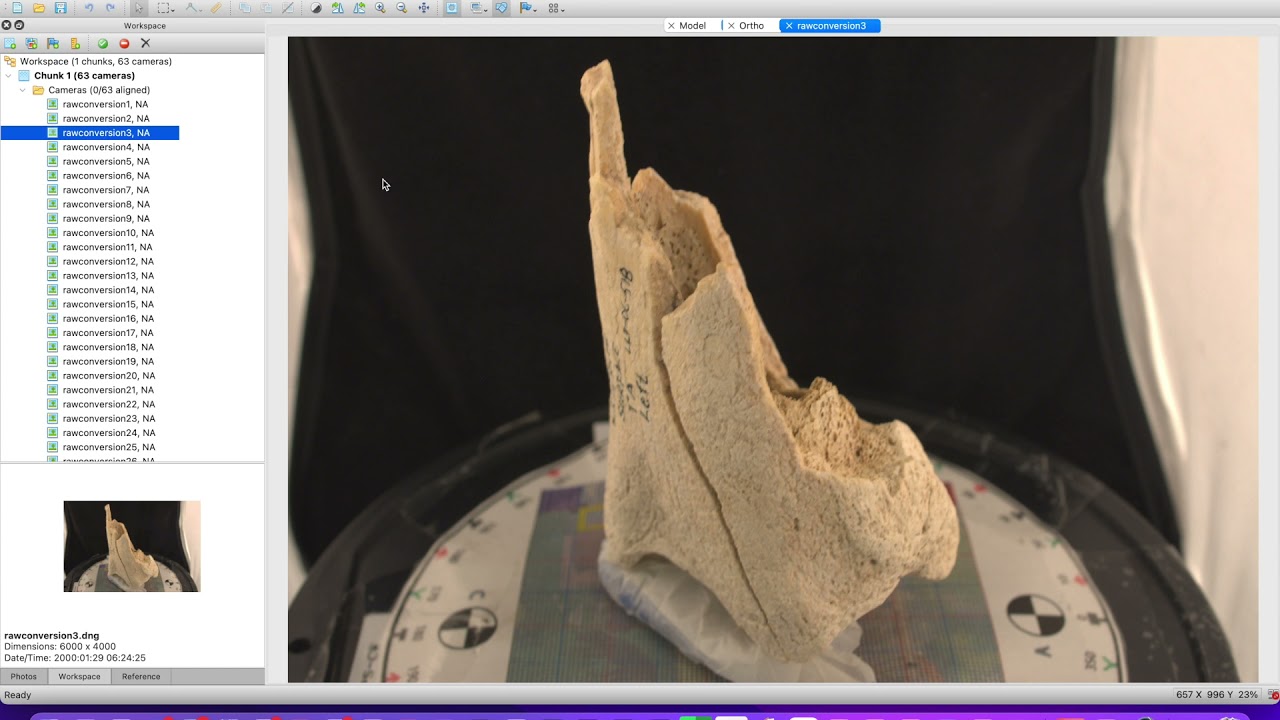Image resolution: width=1280 pixels, height=720 pixels.
Task: Switch to the Model tab
Action: click(x=693, y=26)
